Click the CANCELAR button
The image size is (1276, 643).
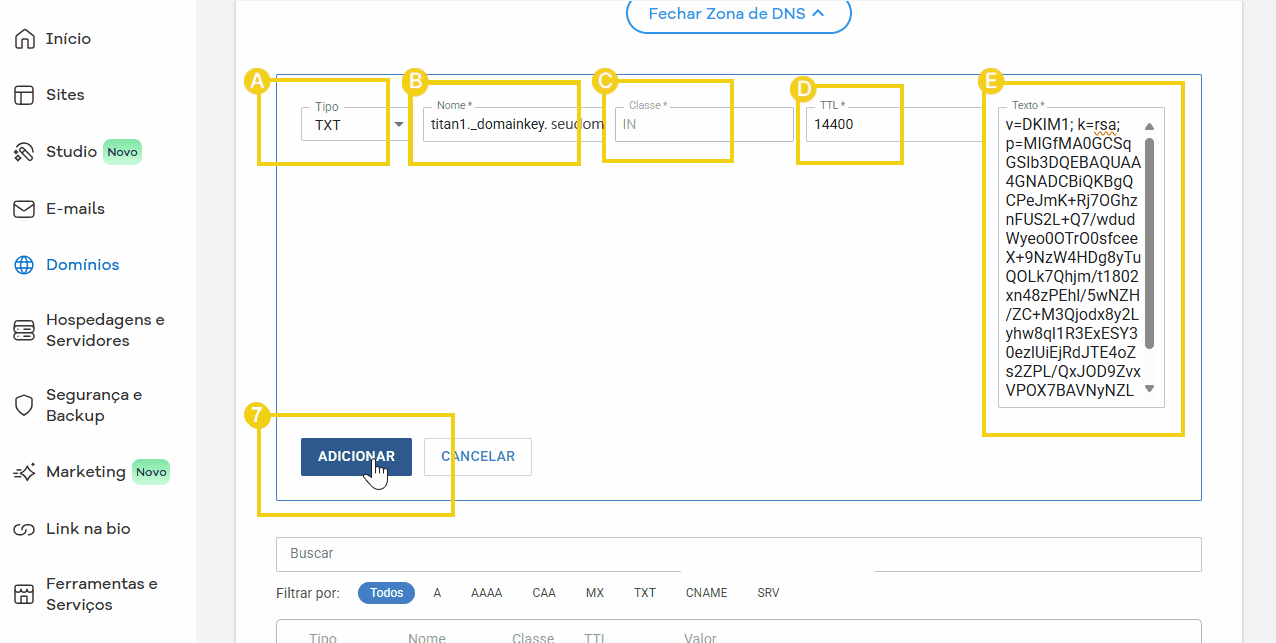coord(477,456)
